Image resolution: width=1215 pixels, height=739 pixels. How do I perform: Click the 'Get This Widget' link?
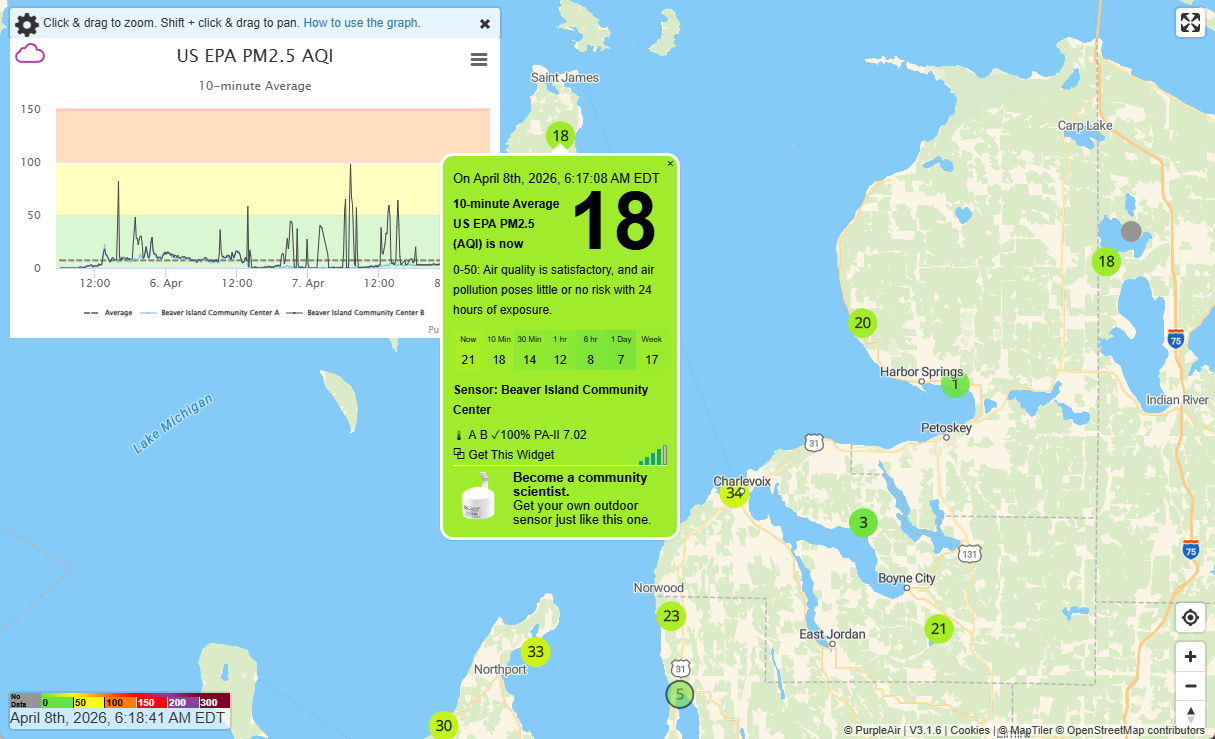coord(511,454)
